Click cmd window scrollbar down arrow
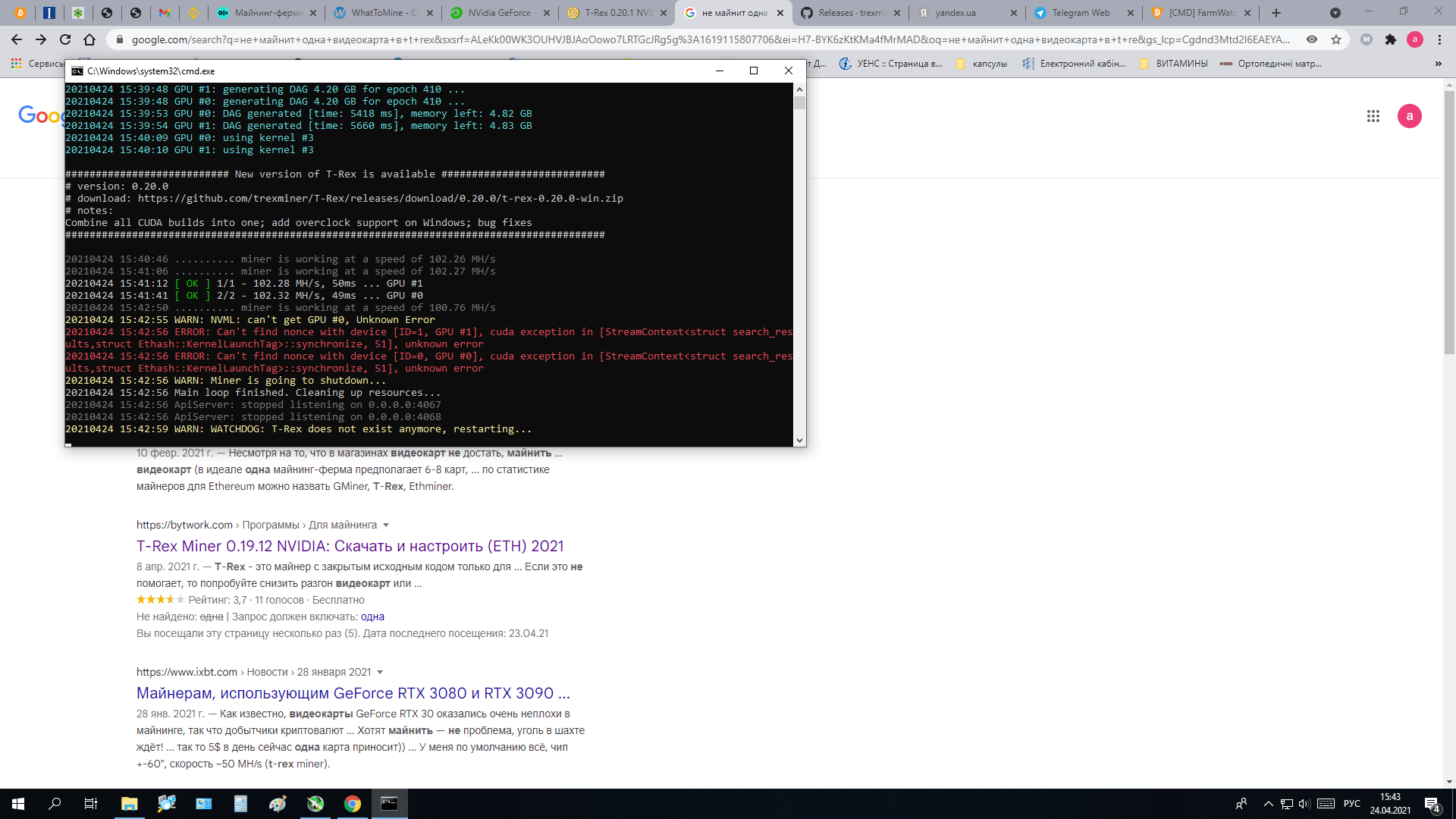The height and width of the screenshot is (819, 1456). (799, 440)
